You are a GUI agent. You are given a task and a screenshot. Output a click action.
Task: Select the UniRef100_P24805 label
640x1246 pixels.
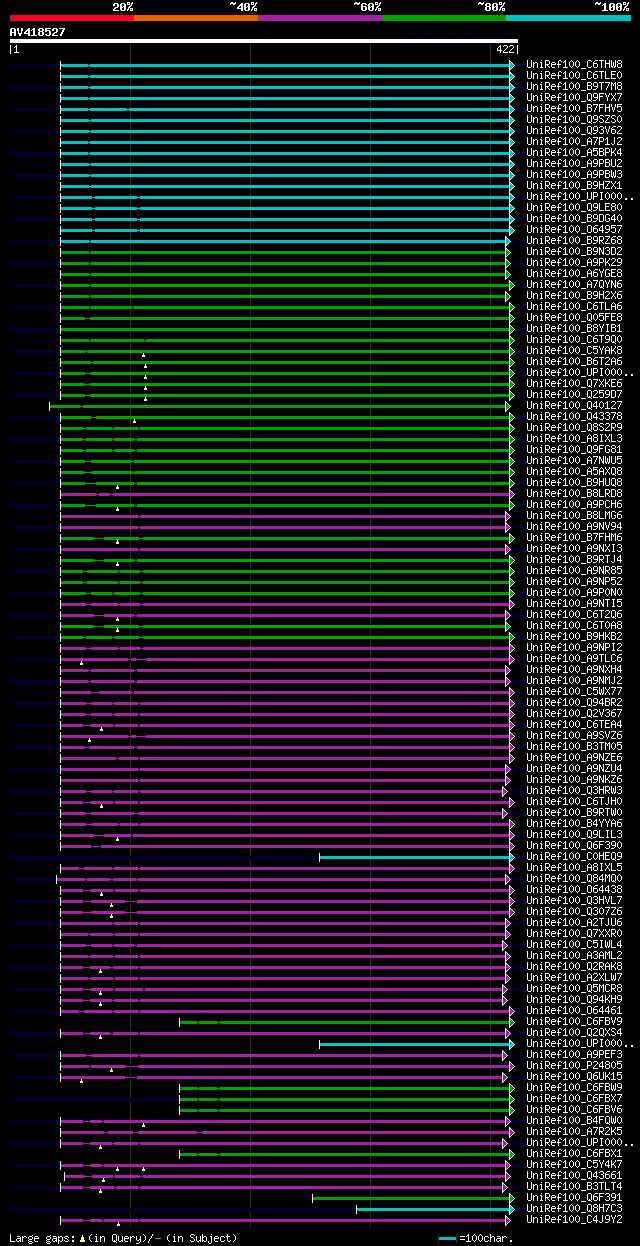tap(574, 1065)
